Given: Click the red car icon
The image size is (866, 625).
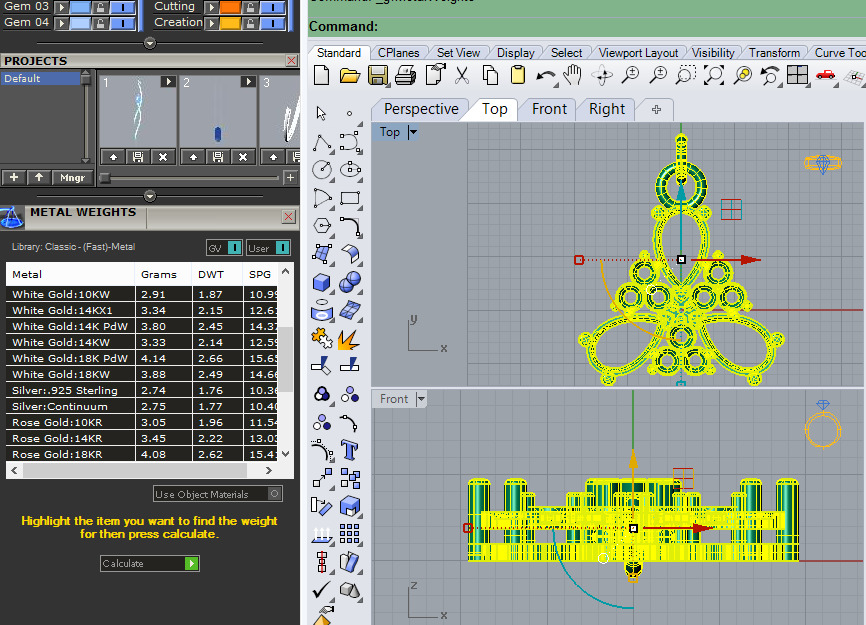Looking at the screenshot, I should [826, 75].
